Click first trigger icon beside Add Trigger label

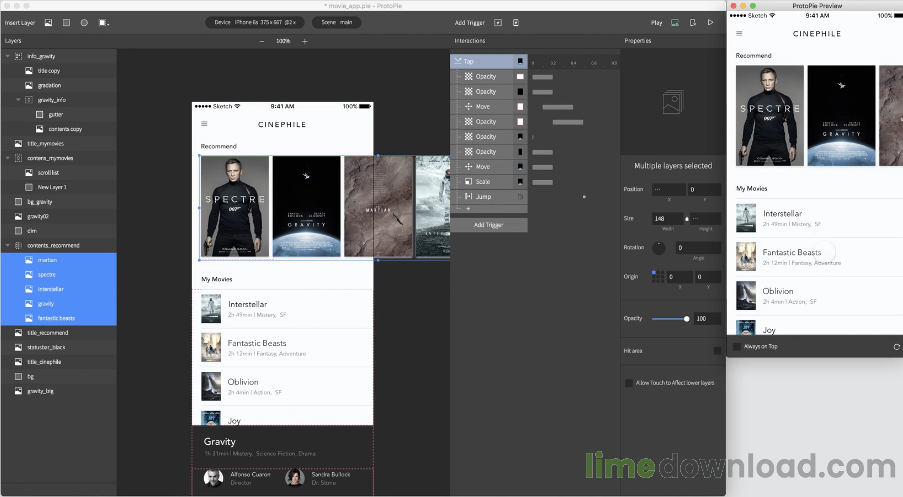point(498,22)
